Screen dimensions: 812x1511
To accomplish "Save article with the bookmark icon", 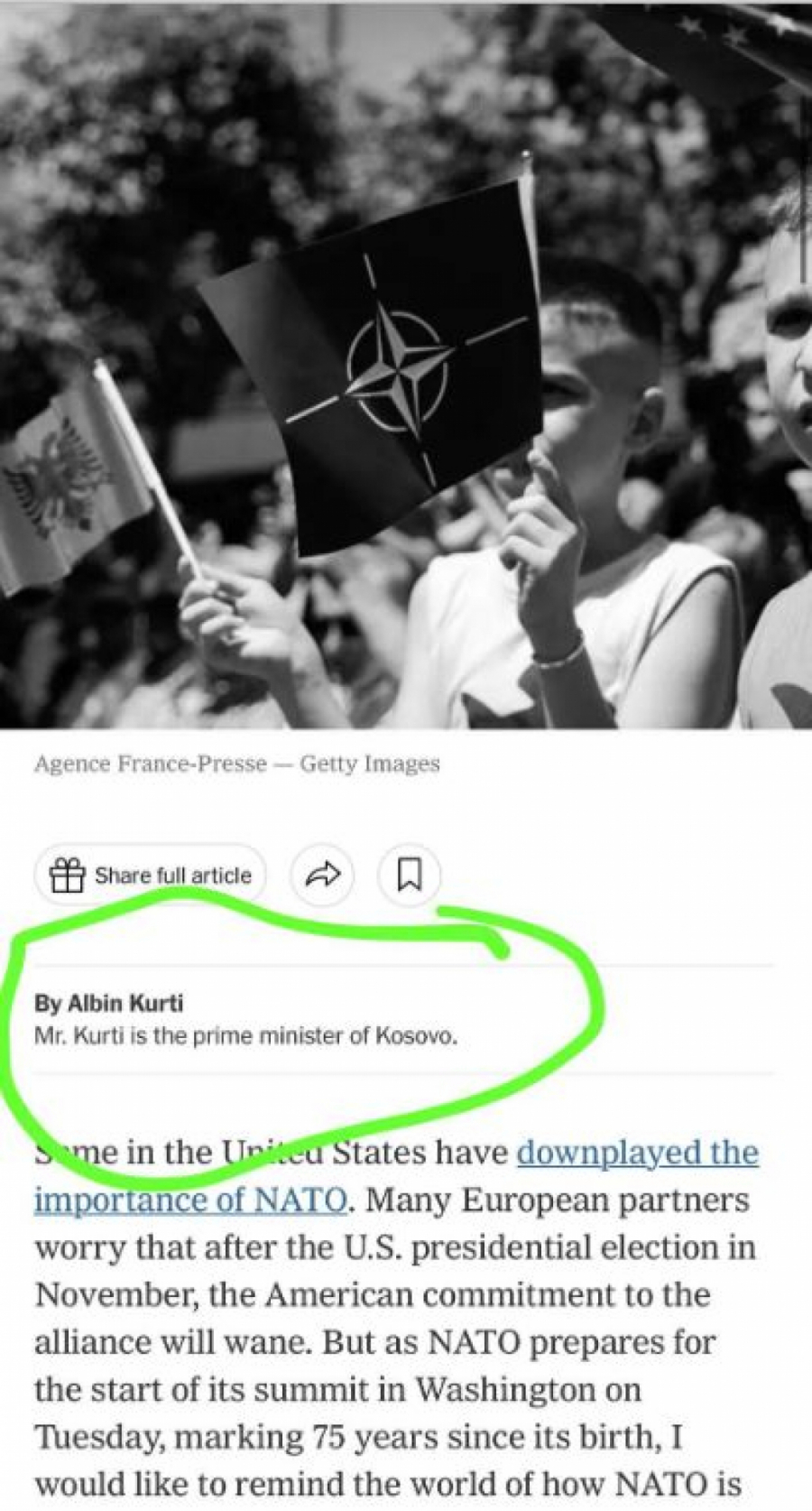I will [x=409, y=874].
